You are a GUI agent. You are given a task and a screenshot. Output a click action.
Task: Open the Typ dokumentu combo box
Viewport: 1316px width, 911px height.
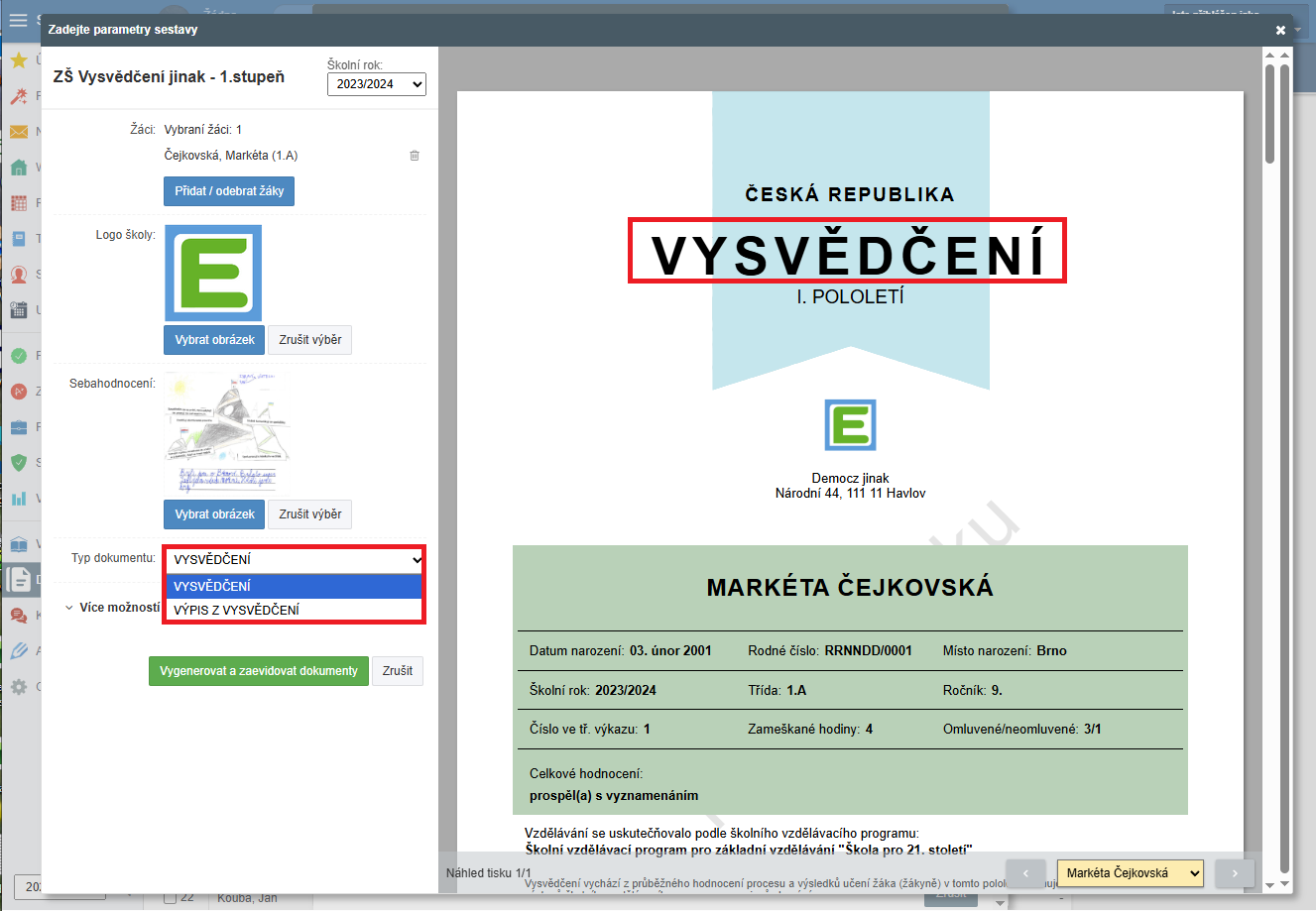pyautogui.click(x=295, y=559)
